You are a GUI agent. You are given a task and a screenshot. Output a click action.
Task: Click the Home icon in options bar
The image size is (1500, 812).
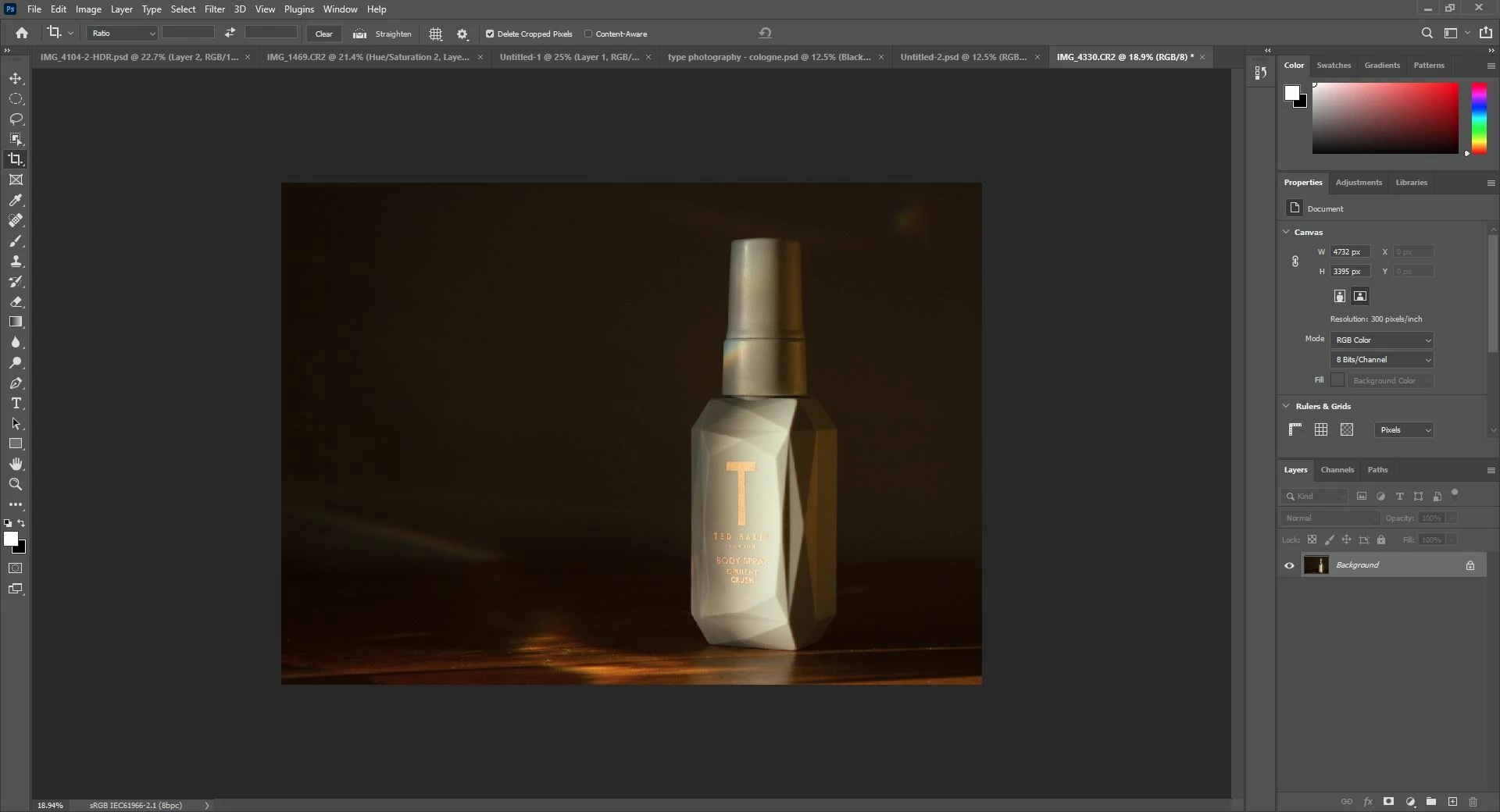click(x=22, y=33)
